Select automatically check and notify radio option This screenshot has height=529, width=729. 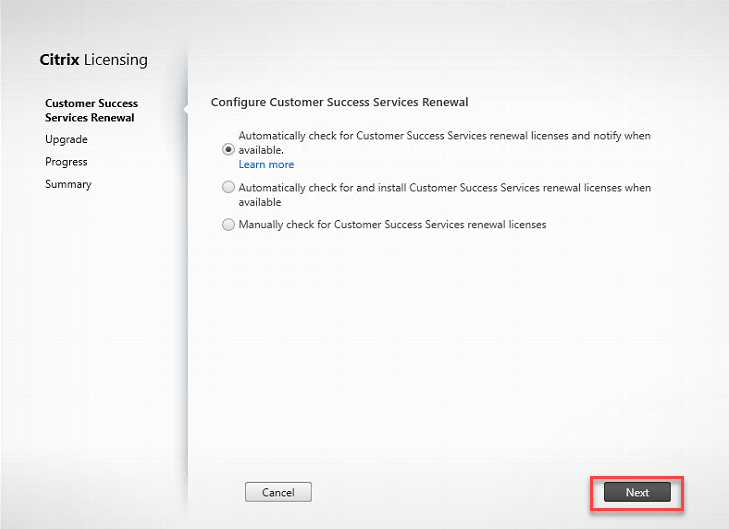pyautogui.click(x=228, y=150)
